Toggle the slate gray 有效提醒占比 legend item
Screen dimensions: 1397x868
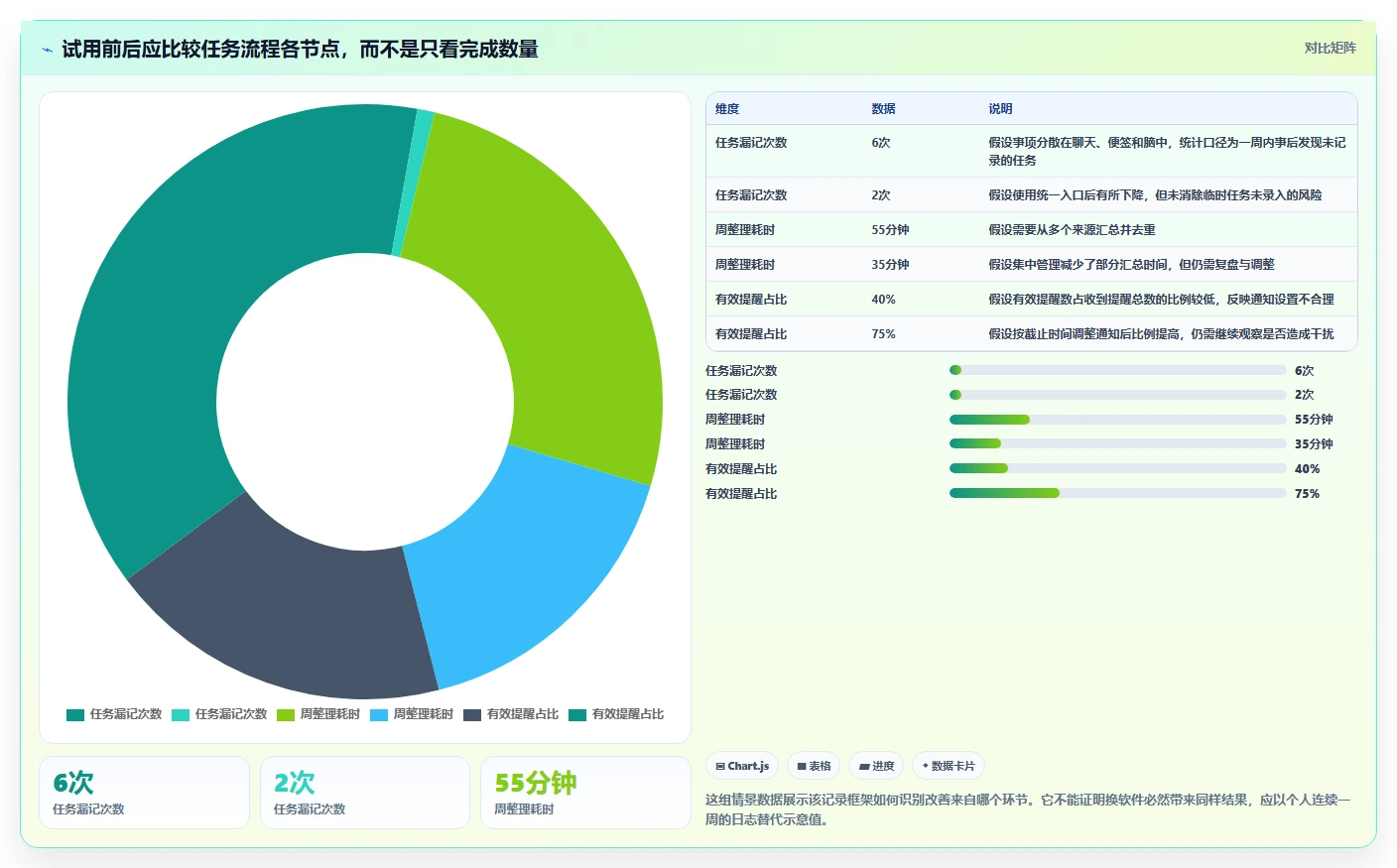(x=511, y=714)
